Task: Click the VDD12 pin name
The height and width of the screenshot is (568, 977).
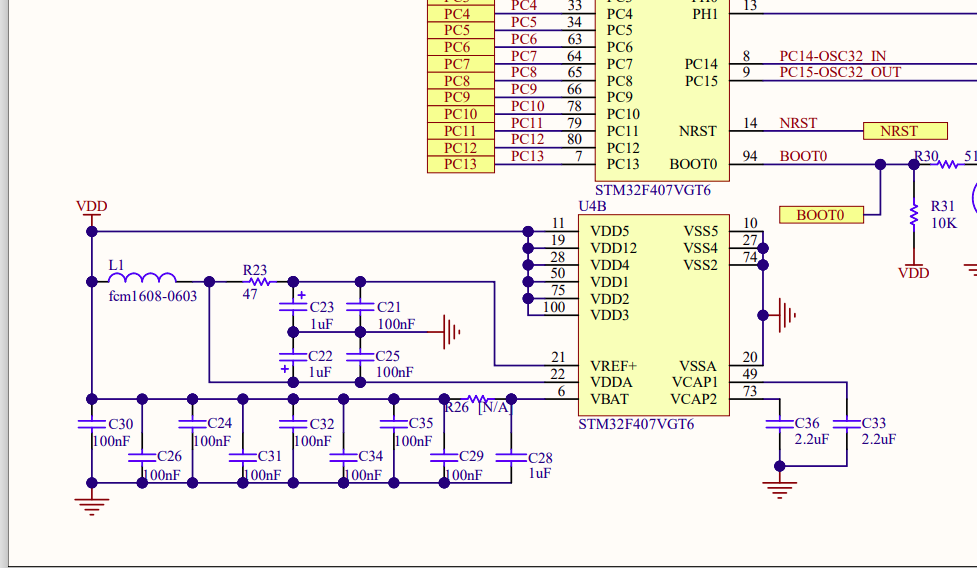Action: tap(614, 248)
